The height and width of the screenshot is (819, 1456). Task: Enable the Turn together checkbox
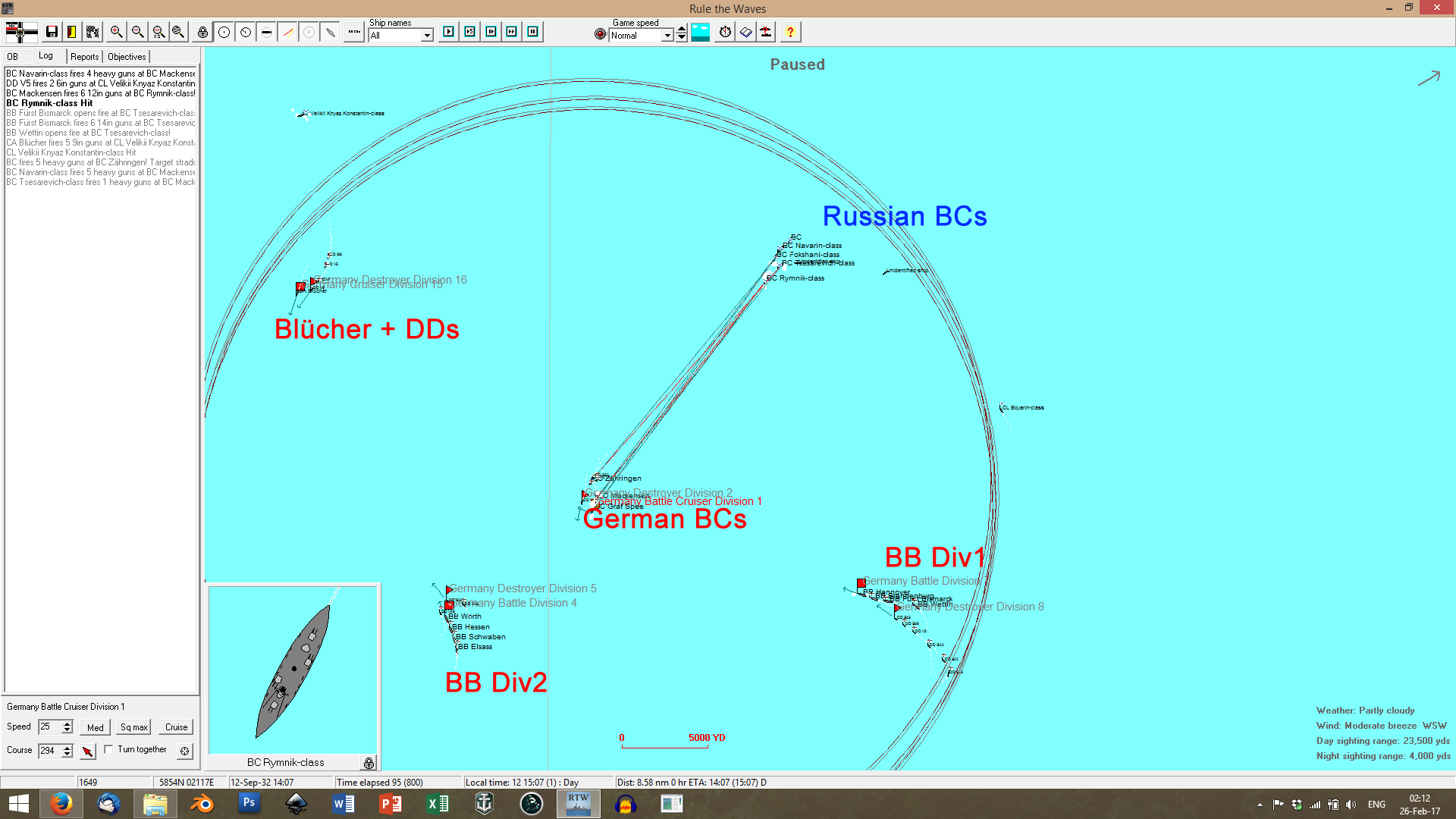(109, 749)
